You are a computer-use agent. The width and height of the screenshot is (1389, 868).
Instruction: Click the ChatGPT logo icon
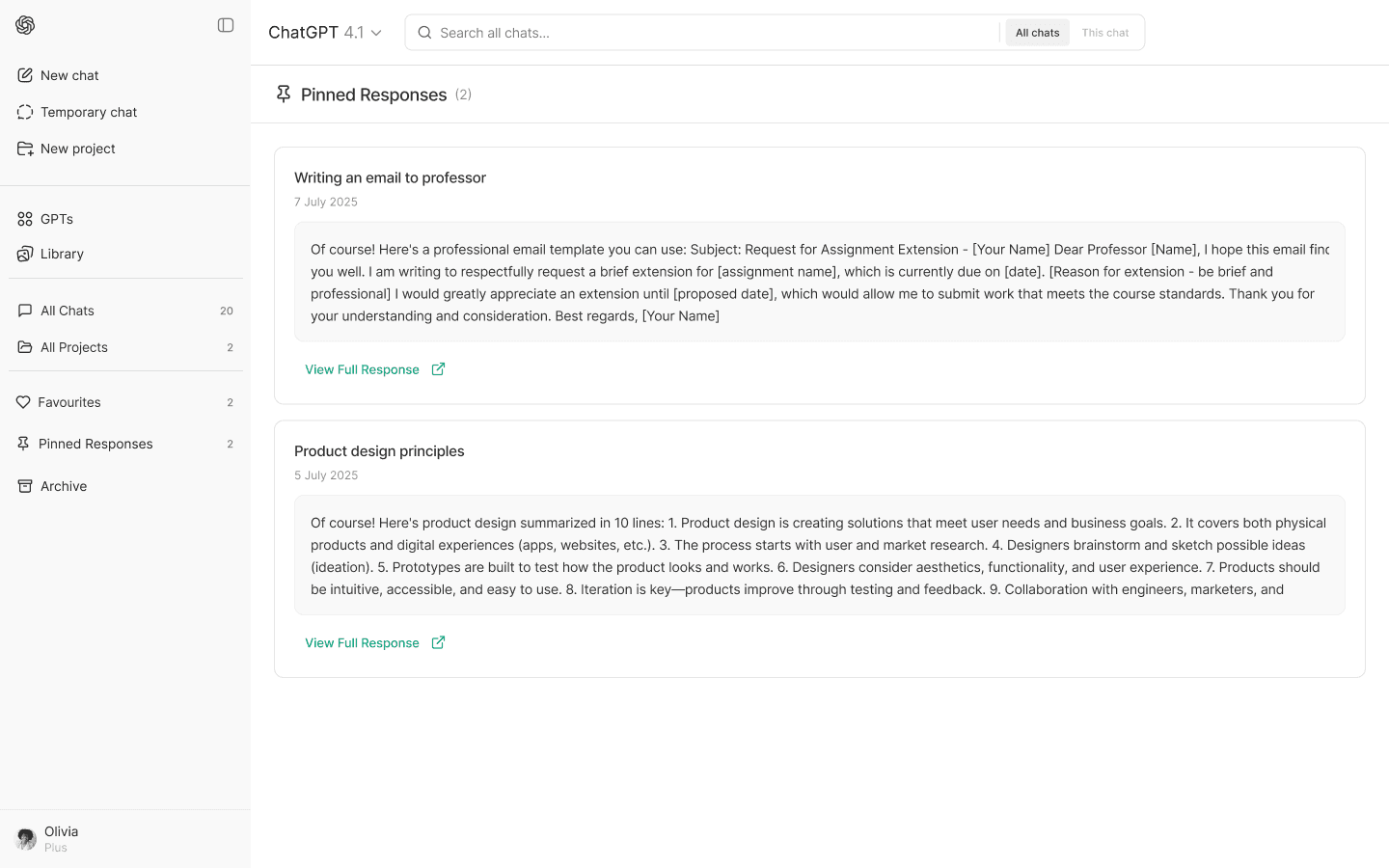tap(25, 25)
